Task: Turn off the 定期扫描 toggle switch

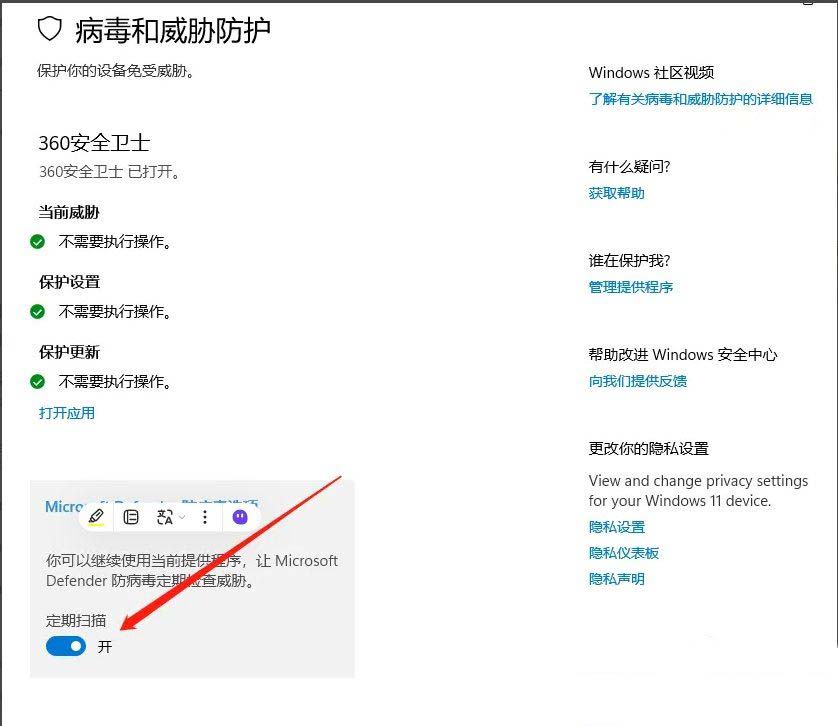Action: 66,646
